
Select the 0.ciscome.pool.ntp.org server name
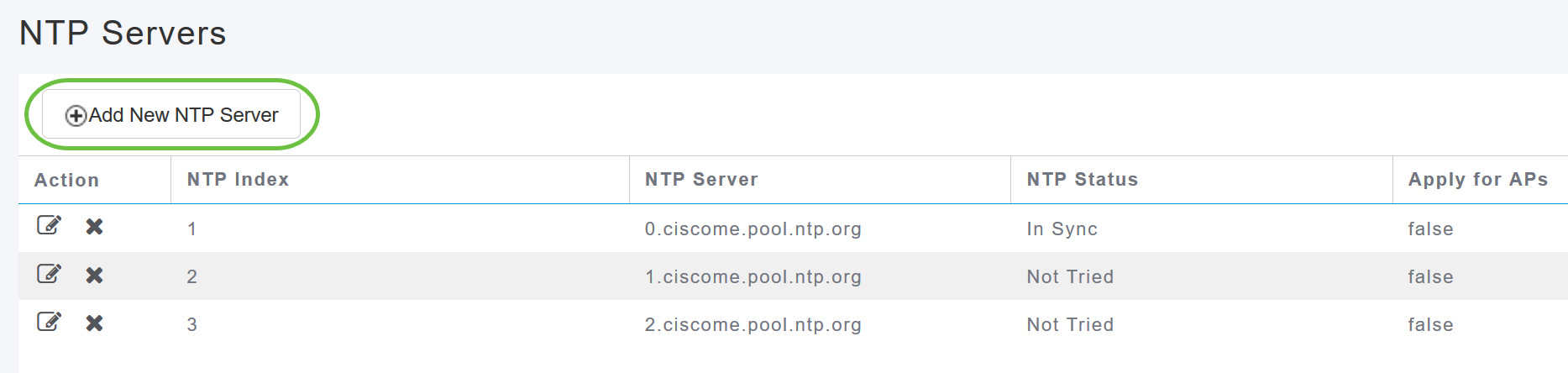point(753,229)
